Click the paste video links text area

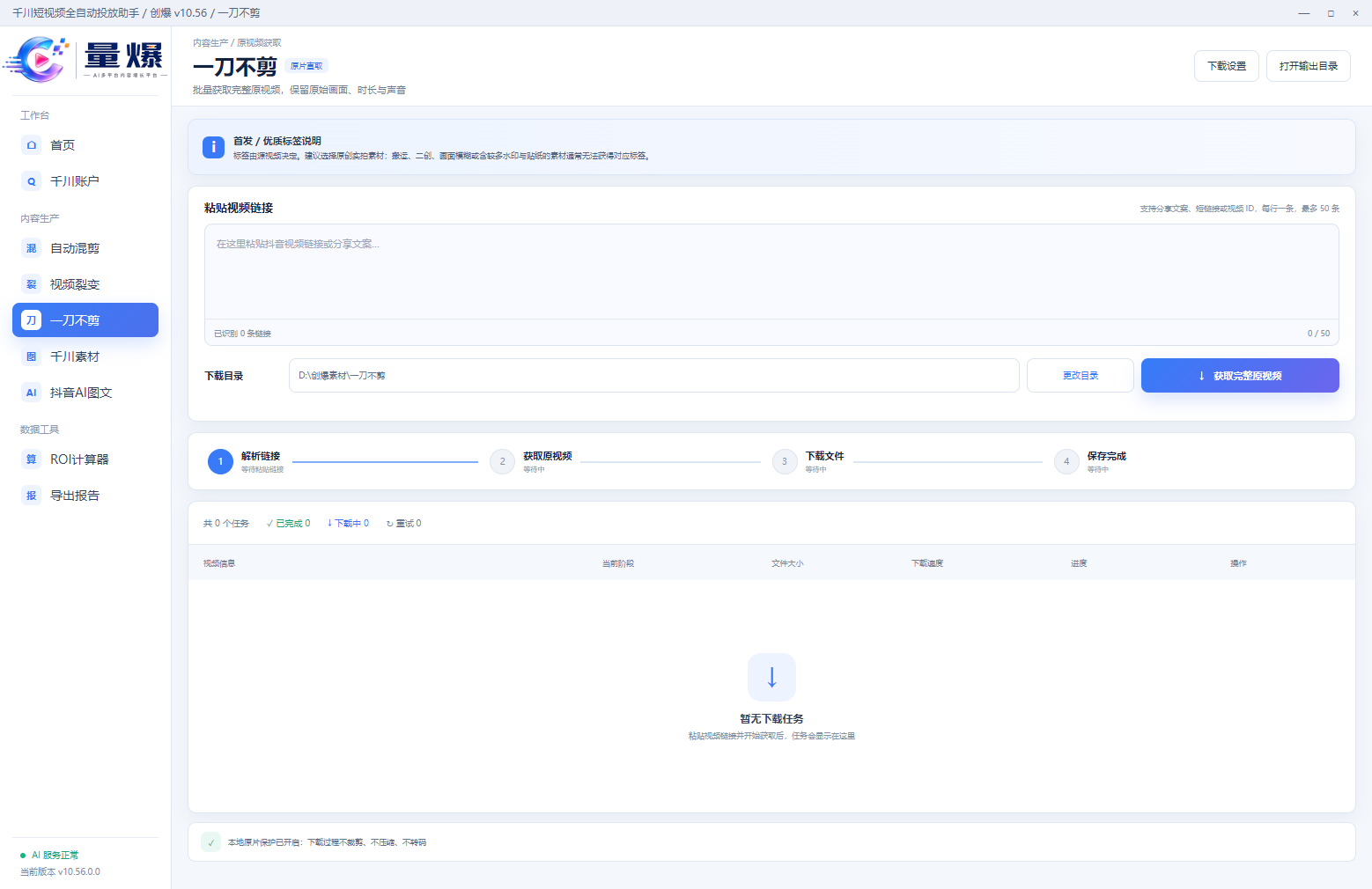point(771,272)
